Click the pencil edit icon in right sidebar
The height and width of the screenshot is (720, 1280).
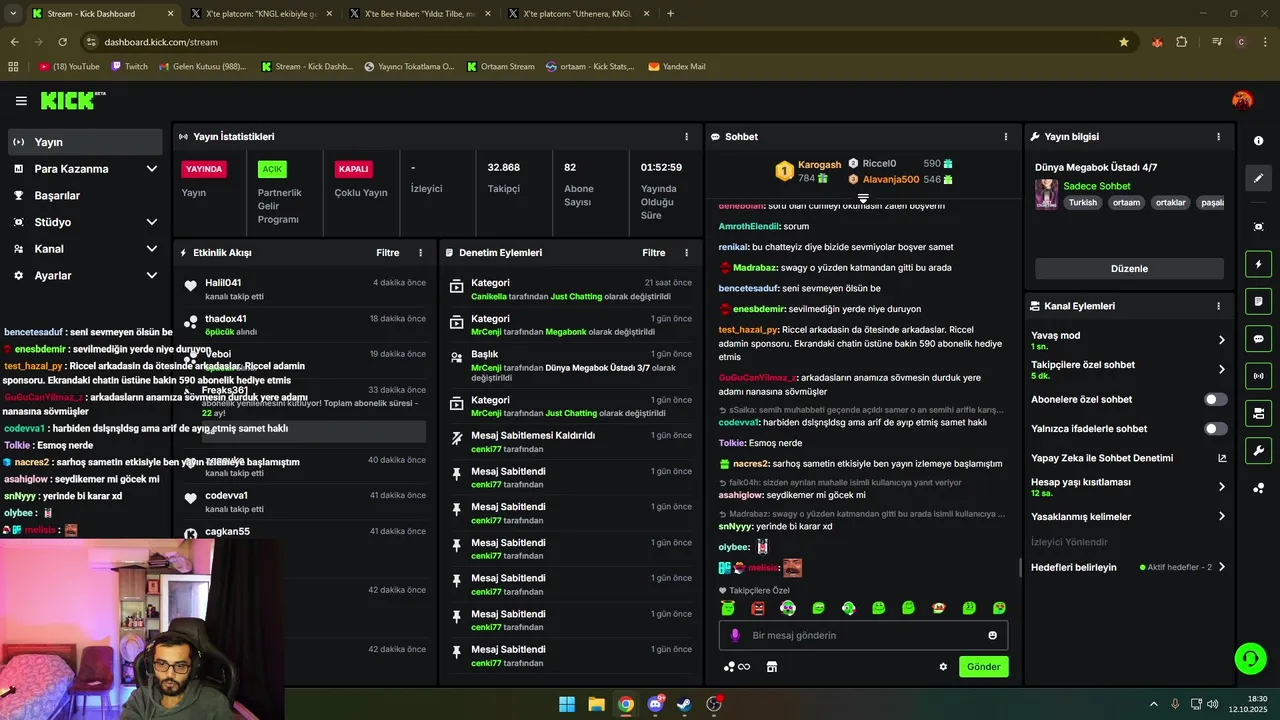click(x=1258, y=178)
